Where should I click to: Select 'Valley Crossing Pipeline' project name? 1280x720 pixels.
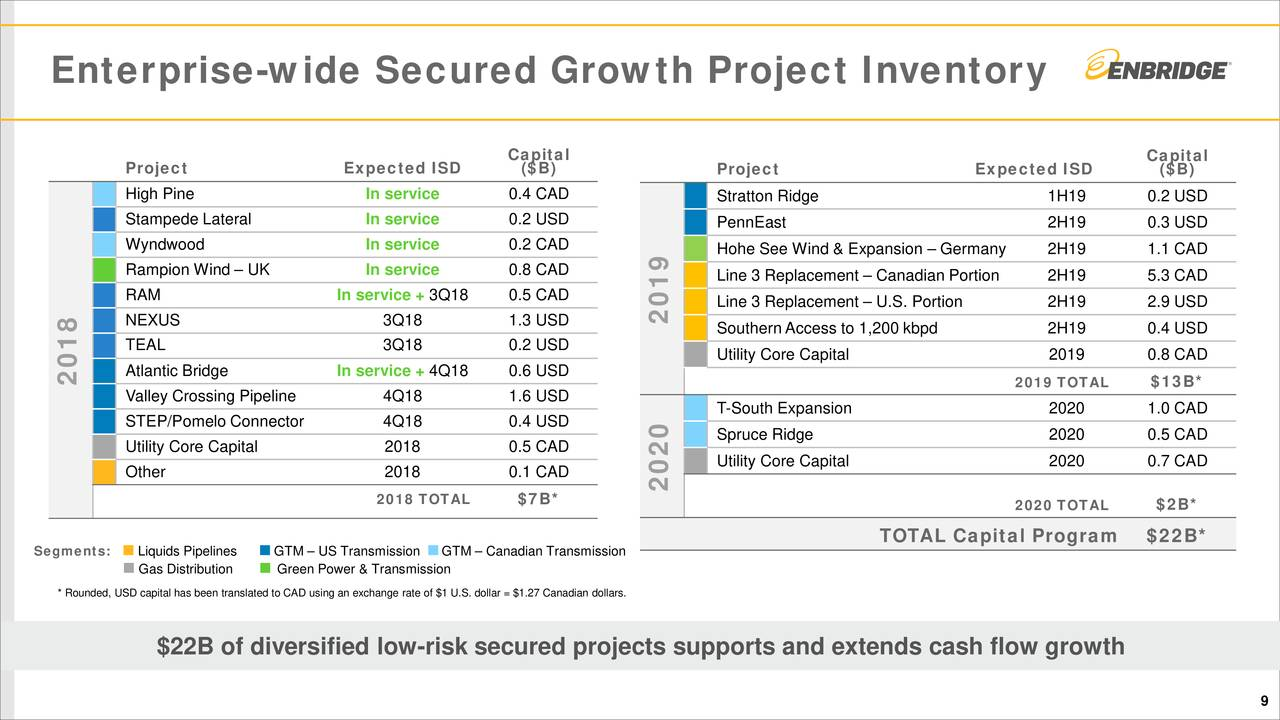[x=211, y=396]
